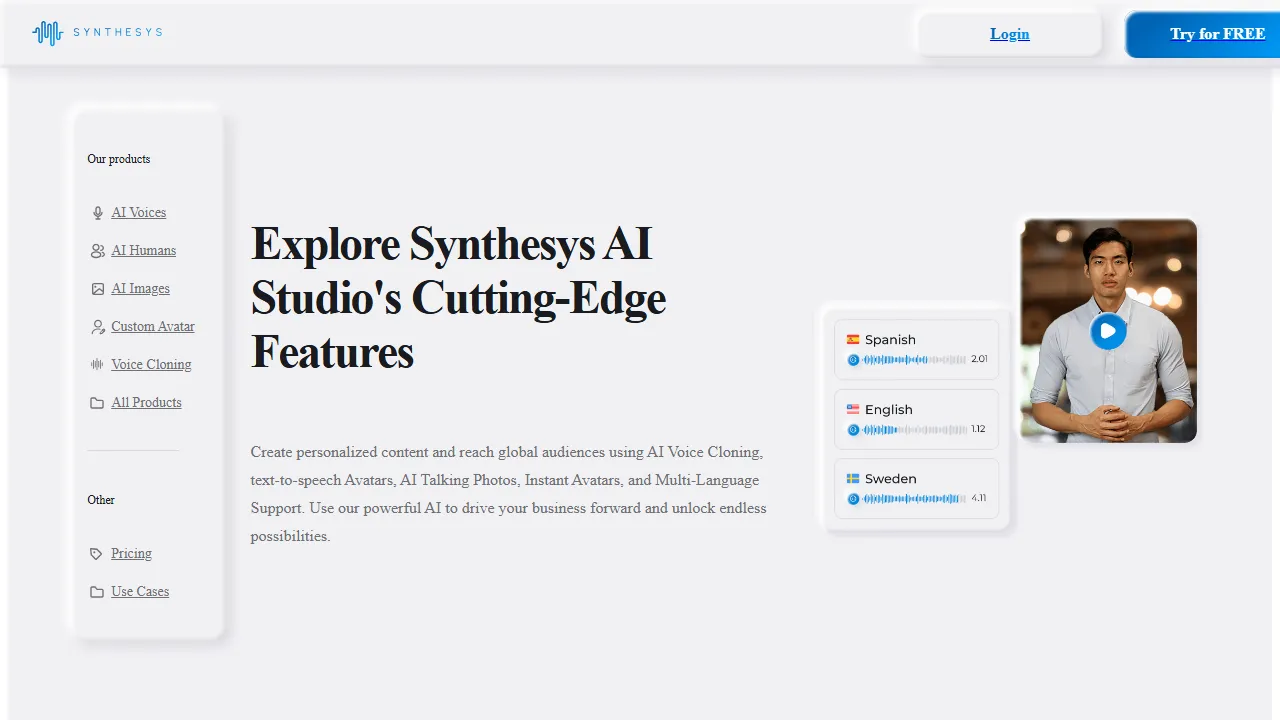The image size is (1280, 720).
Task: Open the Use Cases link
Action: point(140,592)
